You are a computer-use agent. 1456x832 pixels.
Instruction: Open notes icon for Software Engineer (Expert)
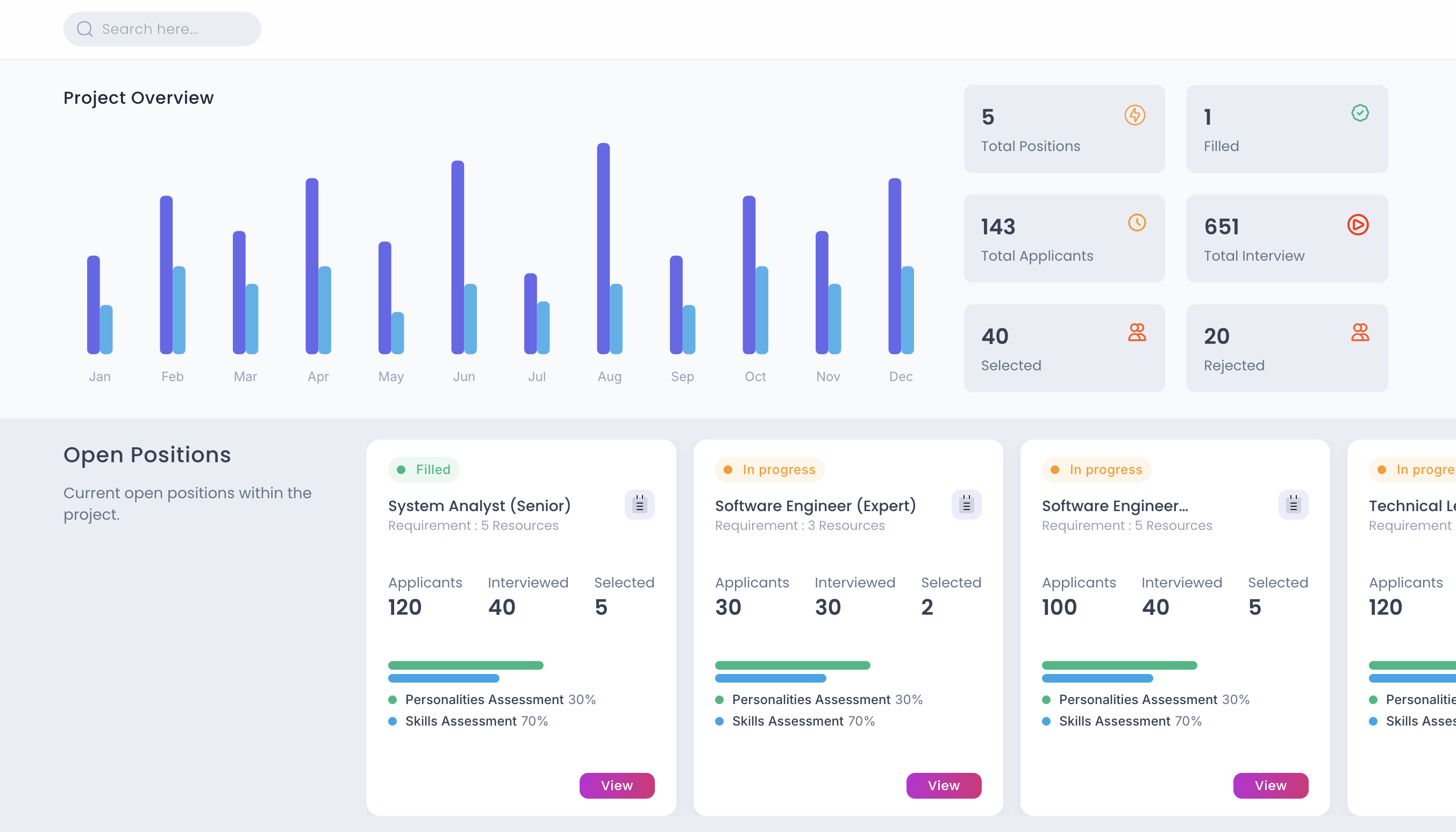pyautogui.click(x=967, y=505)
